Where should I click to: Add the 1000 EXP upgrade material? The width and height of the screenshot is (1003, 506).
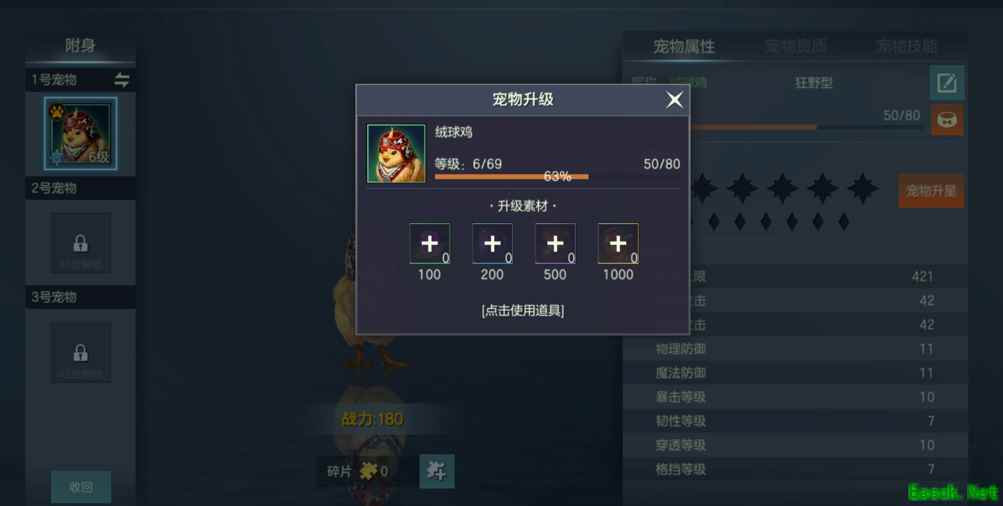pos(618,243)
